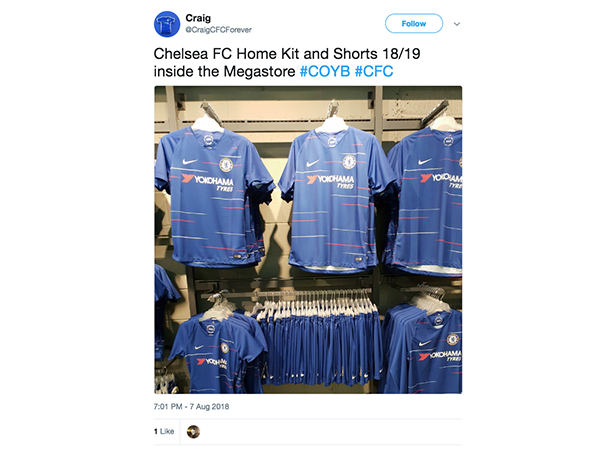Image resolution: width=616 pixels, height=450 pixels.
Task: Expand the tweet options chevron
Action: (x=456, y=24)
